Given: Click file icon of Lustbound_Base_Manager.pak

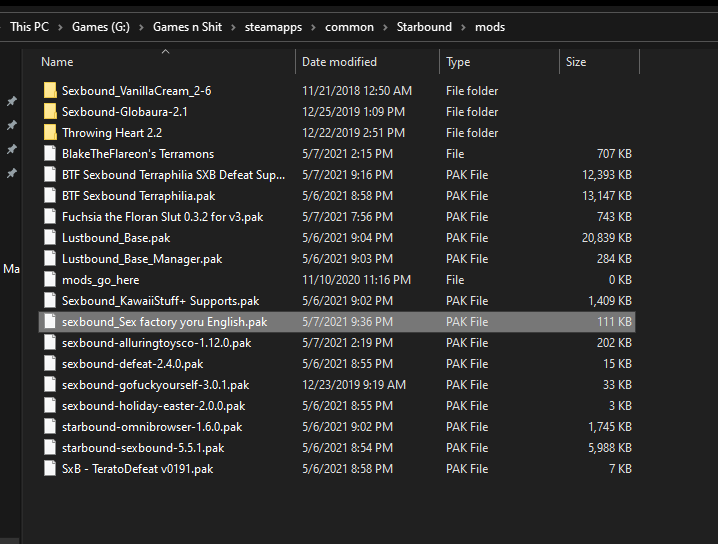Looking at the screenshot, I should (x=50, y=259).
